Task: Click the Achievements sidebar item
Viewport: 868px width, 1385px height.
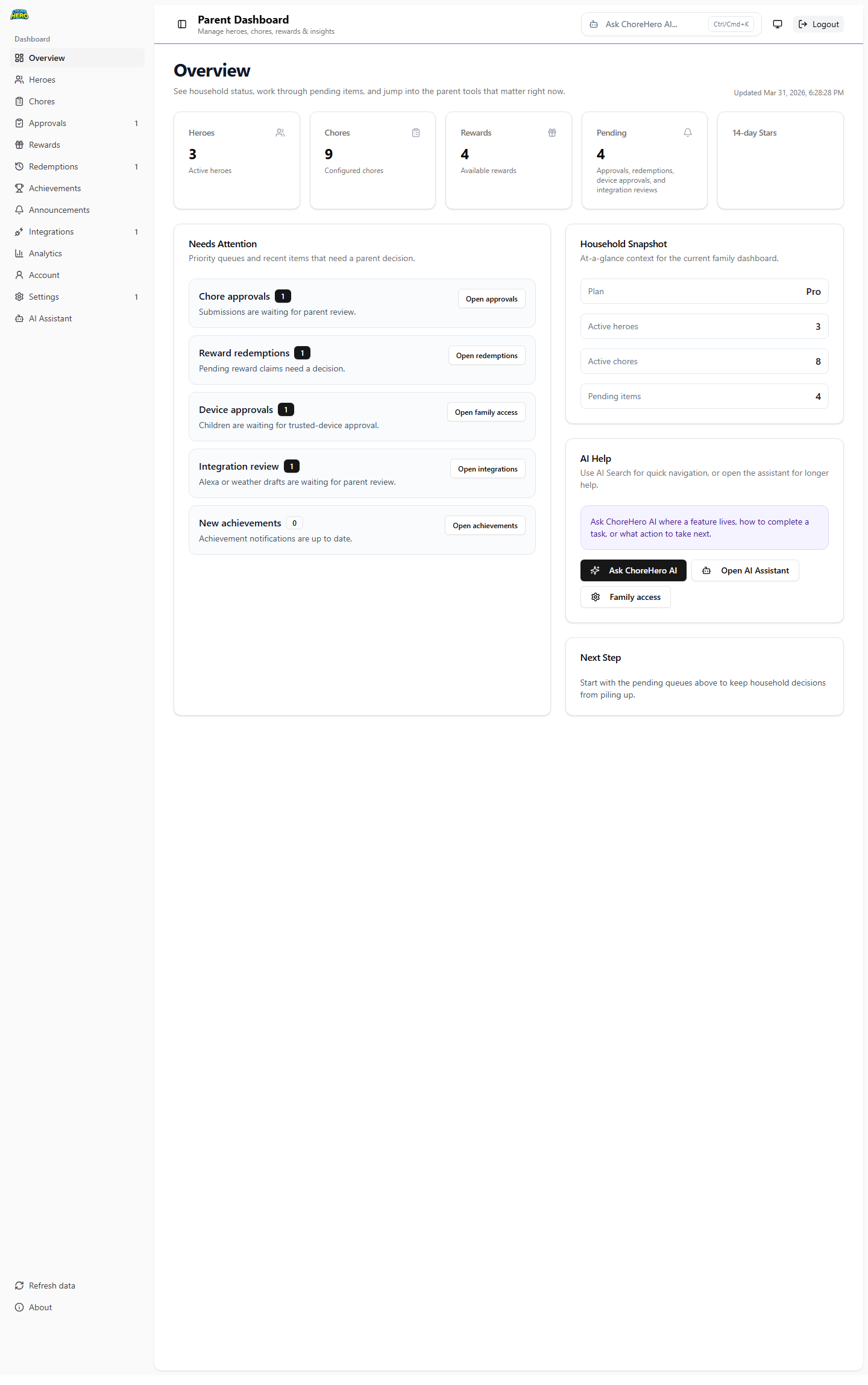Action: [77, 188]
